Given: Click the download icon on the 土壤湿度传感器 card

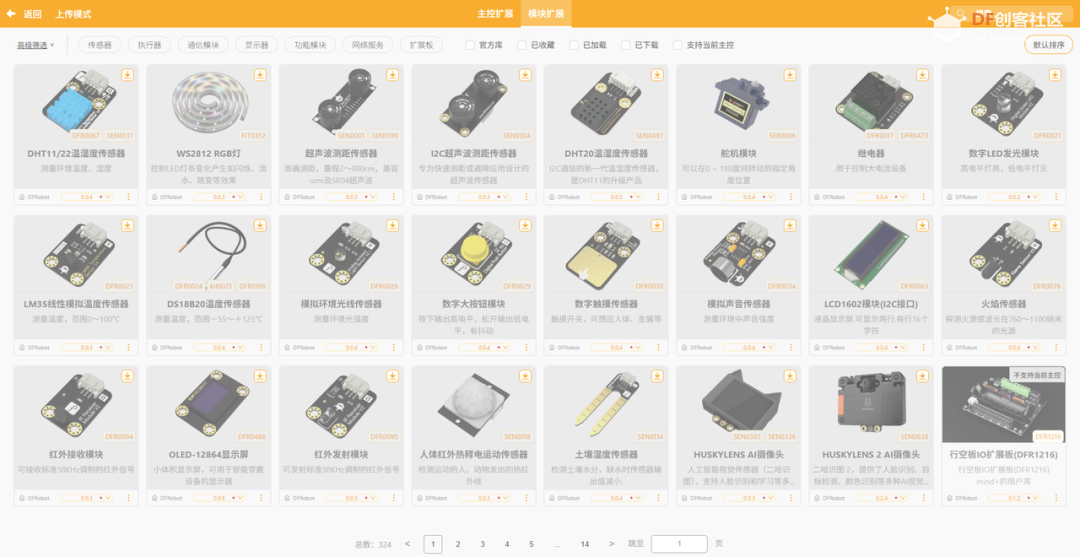Looking at the screenshot, I should click(657, 376).
